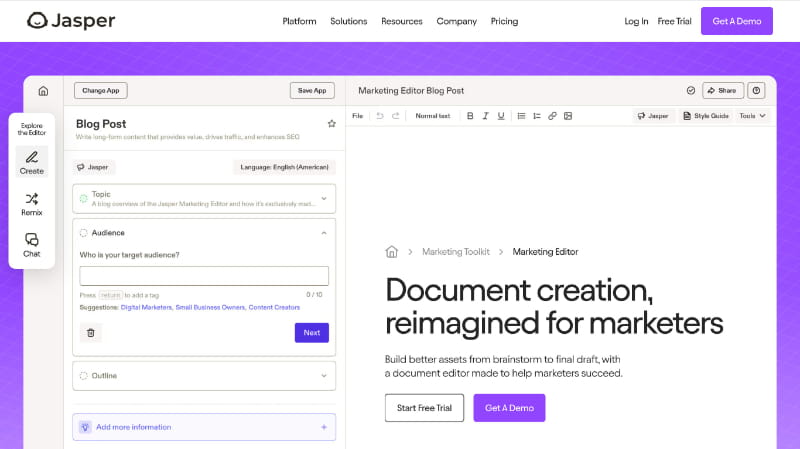The image size is (800, 449).
Task: Click the target audience input field
Action: pyautogui.click(x=204, y=276)
